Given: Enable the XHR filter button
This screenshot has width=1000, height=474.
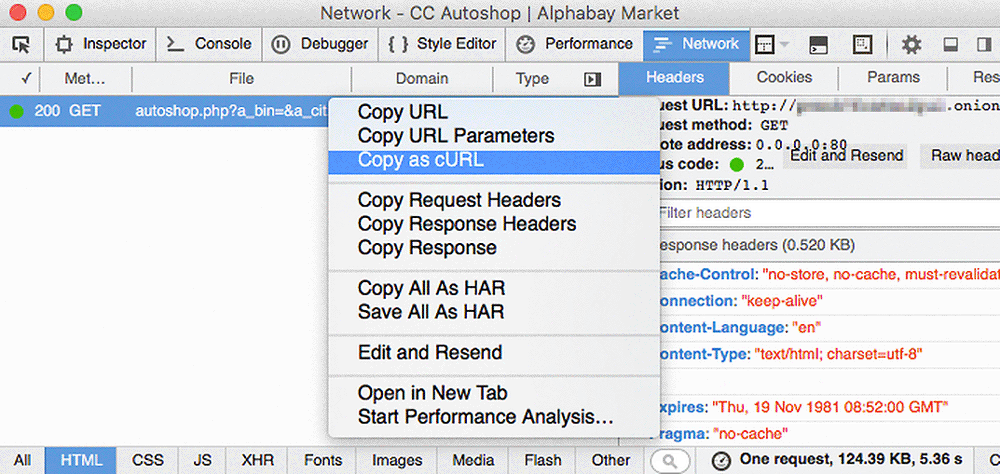Looking at the screenshot, I should tap(258, 460).
